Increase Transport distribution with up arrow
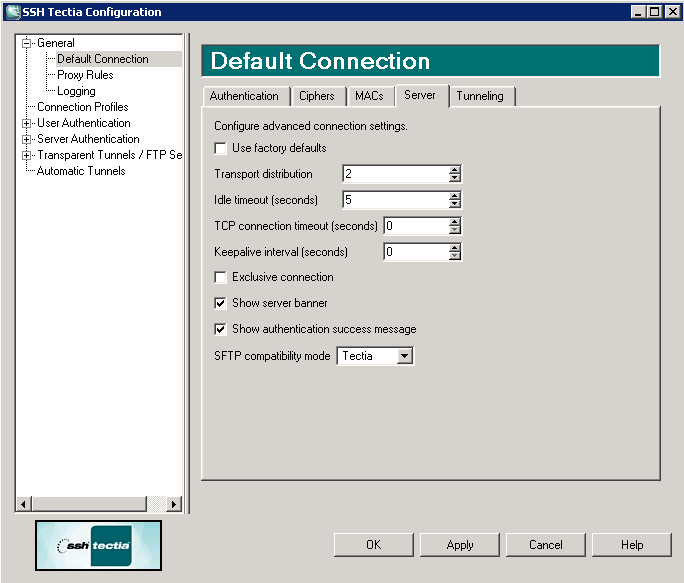 pos(455,170)
